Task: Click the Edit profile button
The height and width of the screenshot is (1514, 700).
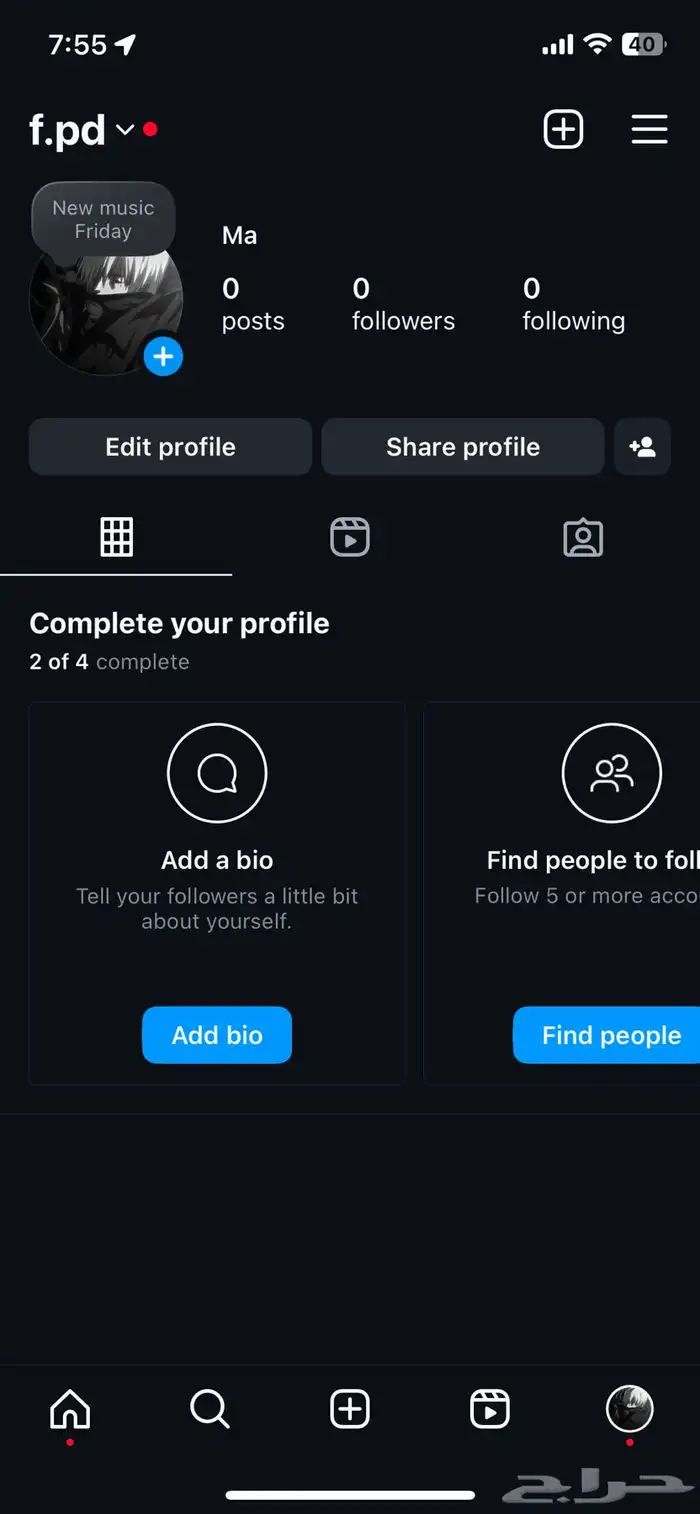Action: pyautogui.click(x=171, y=447)
